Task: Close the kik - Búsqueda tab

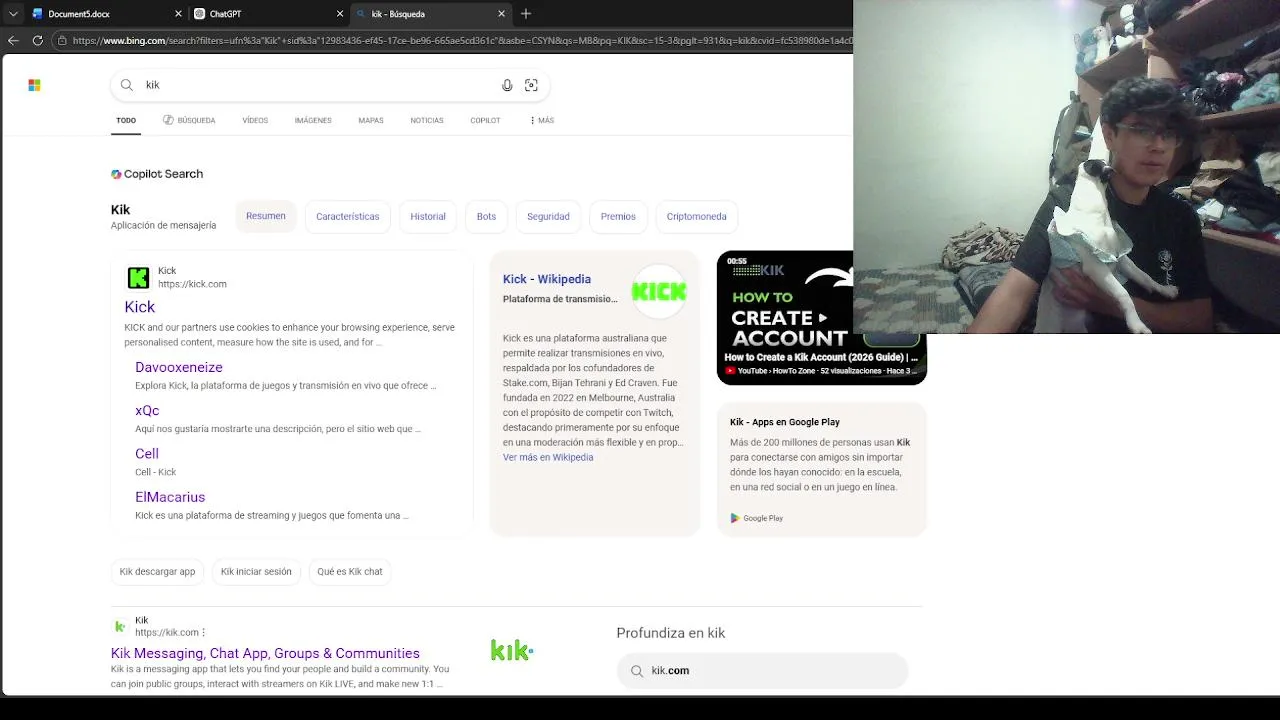Action: click(502, 14)
